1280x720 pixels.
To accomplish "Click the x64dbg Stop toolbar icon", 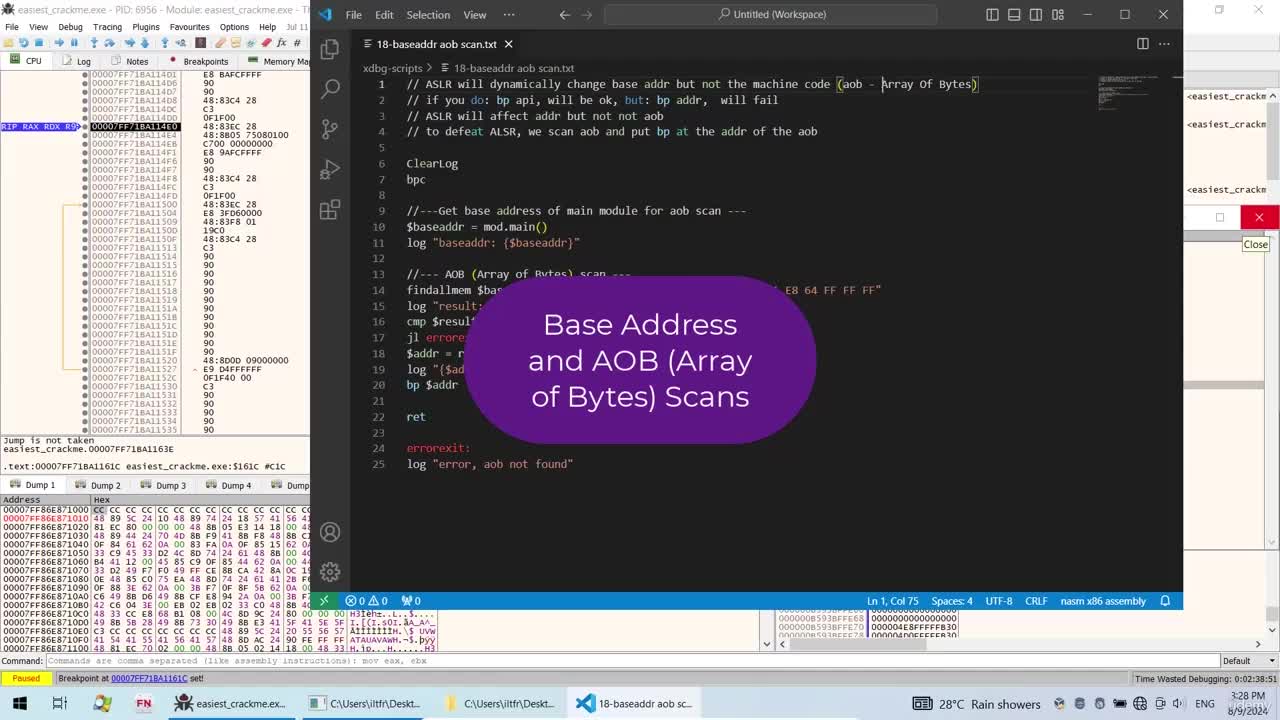I will [x=39, y=42].
